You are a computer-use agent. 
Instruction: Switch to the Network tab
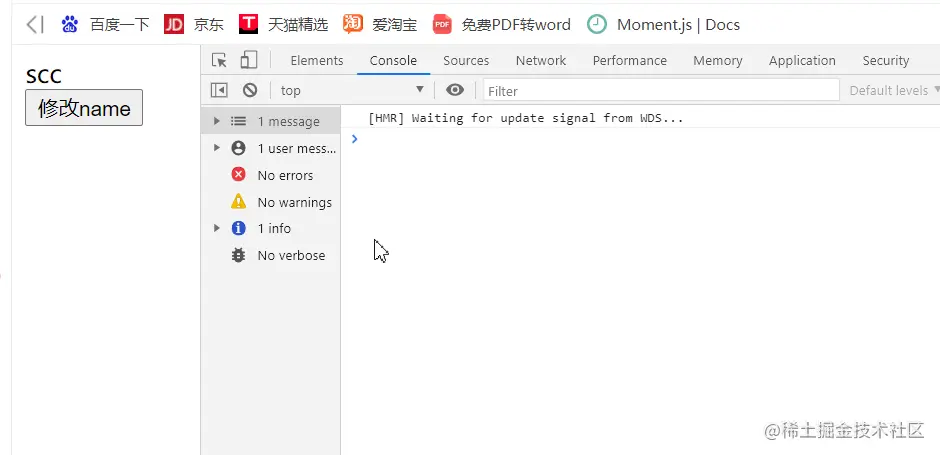(x=541, y=61)
